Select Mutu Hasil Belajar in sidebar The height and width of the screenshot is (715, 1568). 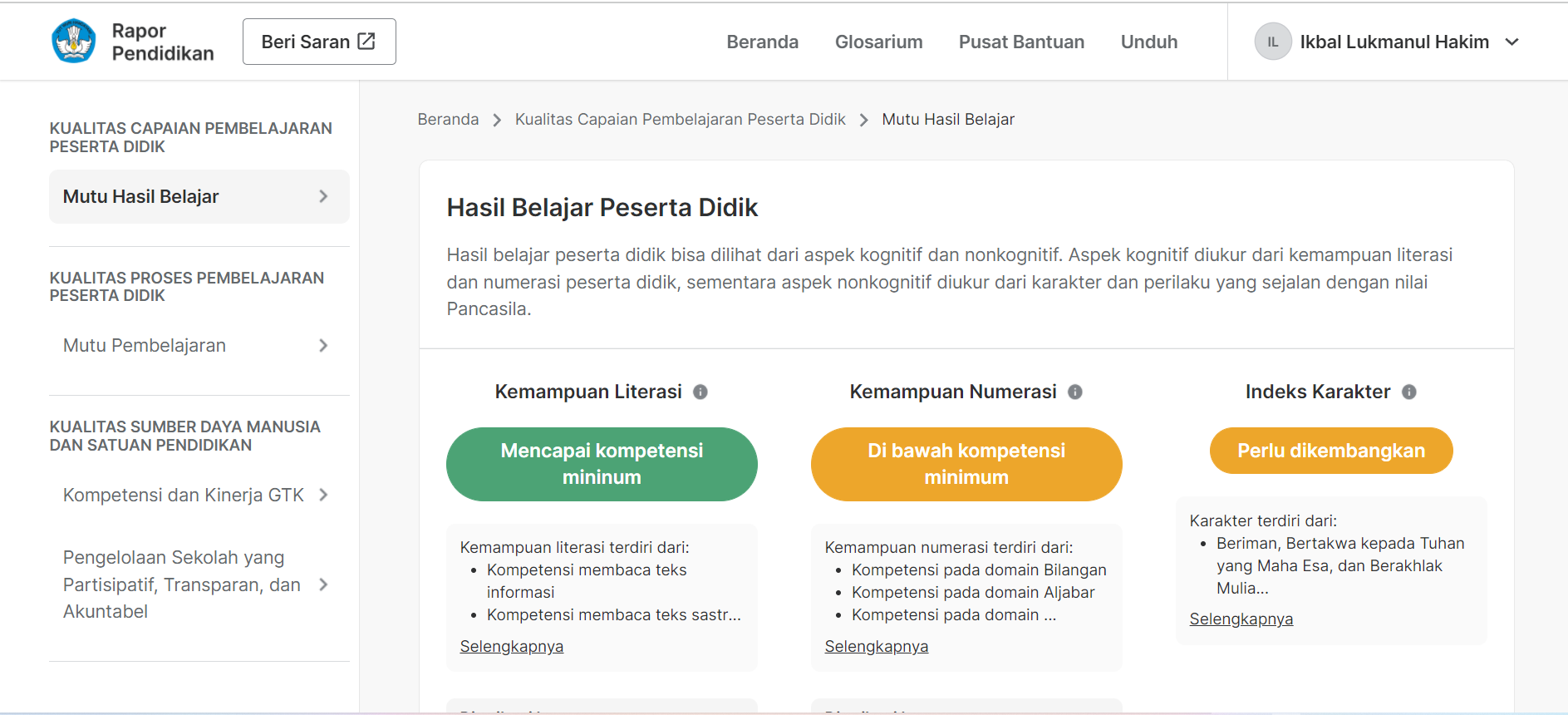tap(199, 196)
